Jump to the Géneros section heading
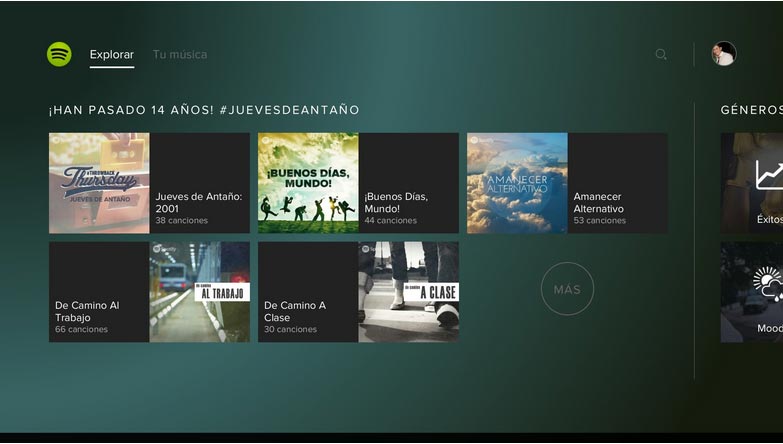This screenshot has height=444, width=783. tap(750, 110)
